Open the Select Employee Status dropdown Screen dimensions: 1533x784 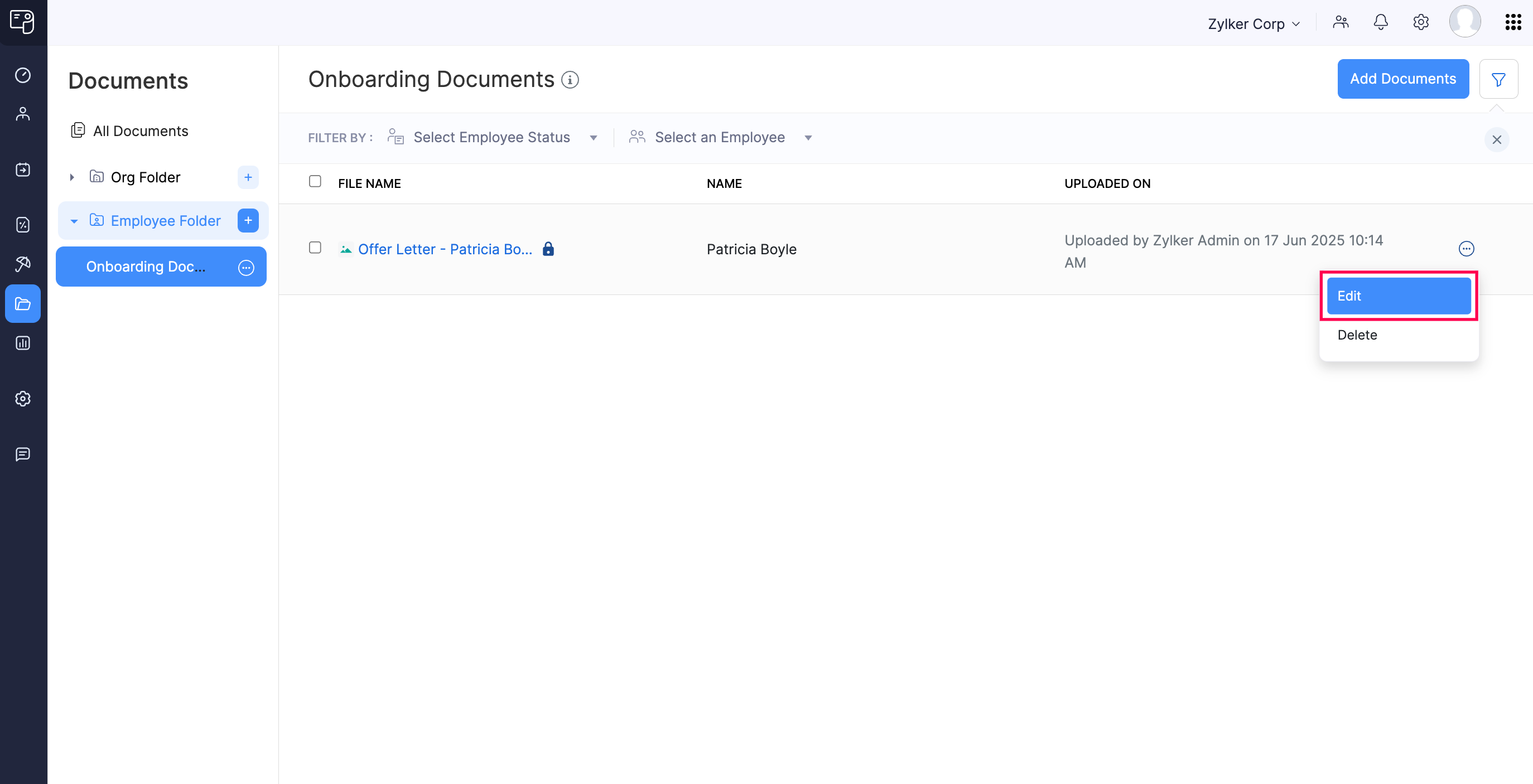pyautogui.click(x=492, y=137)
